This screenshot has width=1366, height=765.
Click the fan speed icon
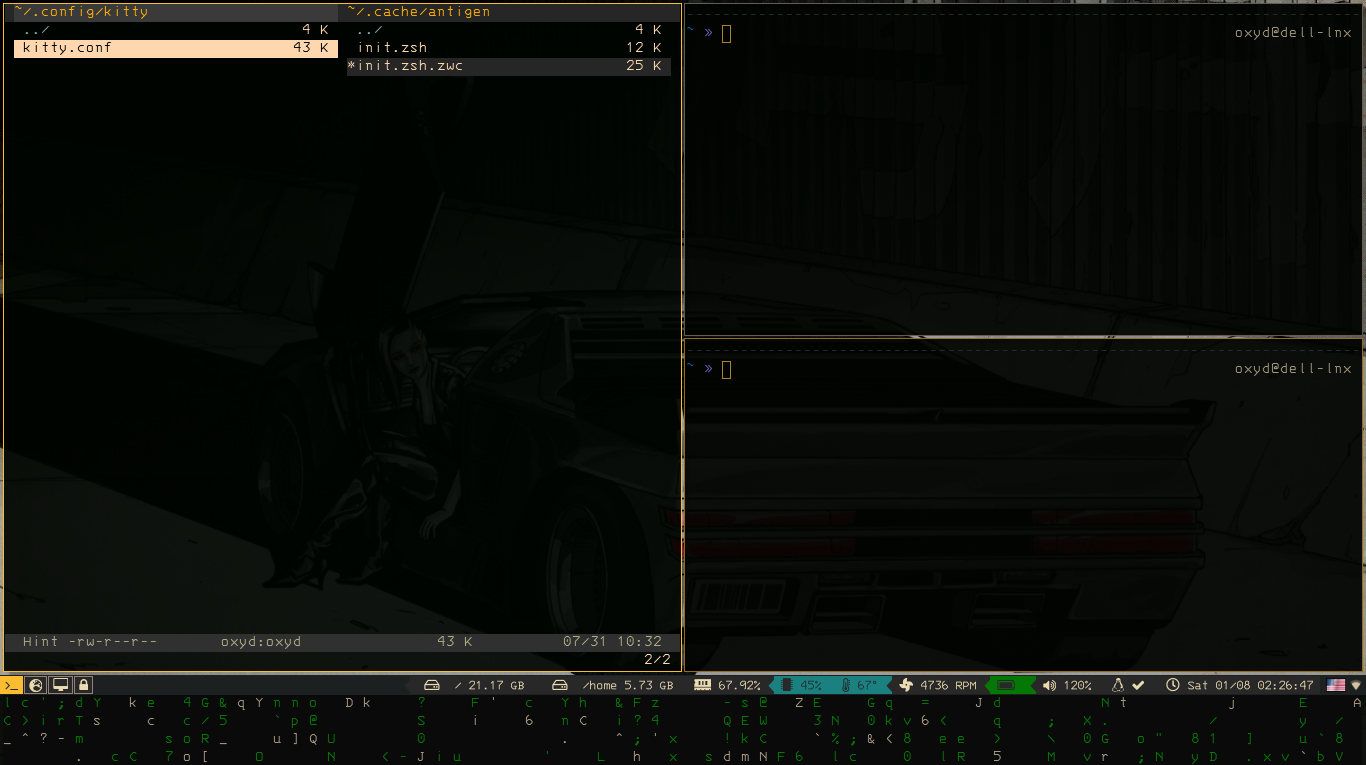tap(906, 685)
